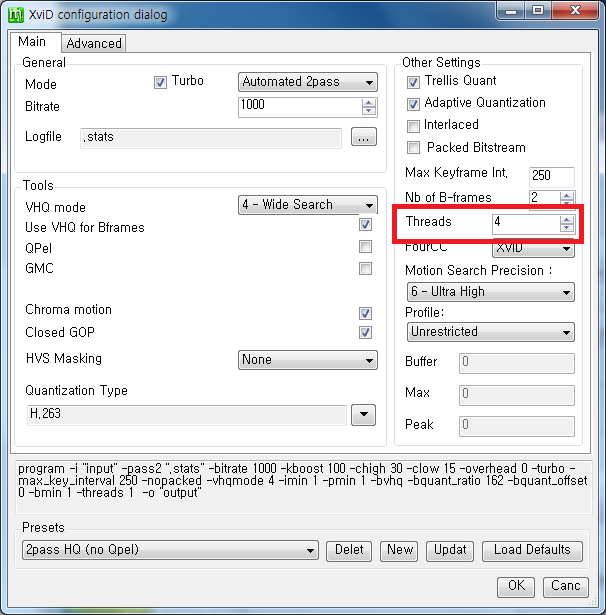Decrease Threads with the down arrow
This screenshot has width=606, height=615.
pos(566,228)
